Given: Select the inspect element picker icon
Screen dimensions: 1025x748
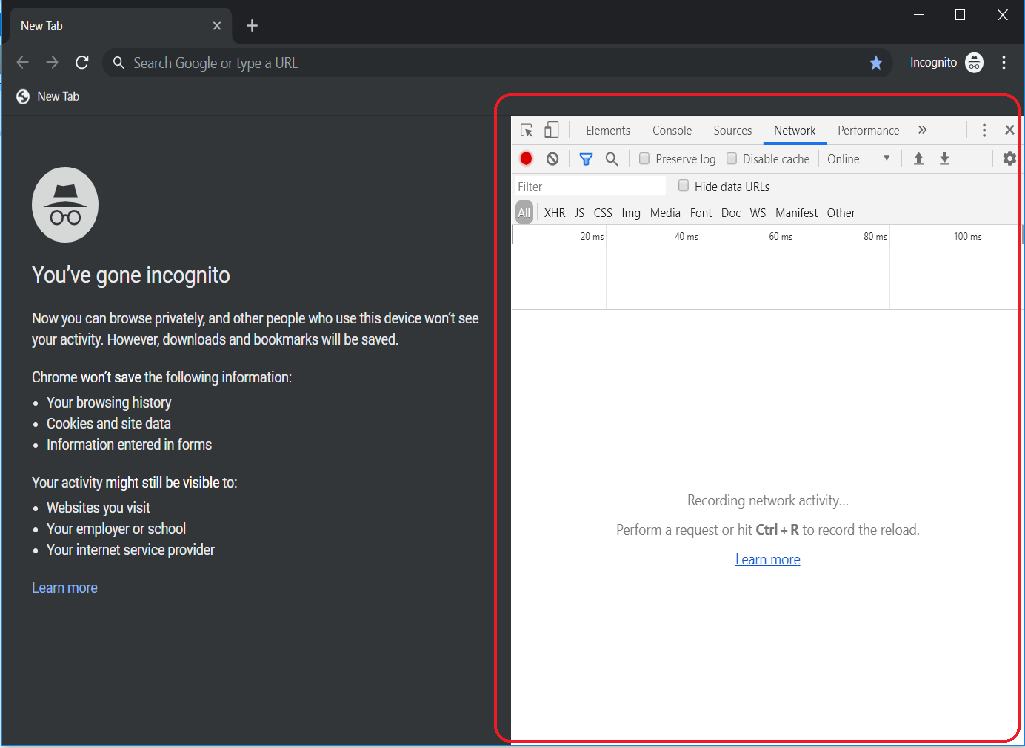Looking at the screenshot, I should pyautogui.click(x=527, y=130).
